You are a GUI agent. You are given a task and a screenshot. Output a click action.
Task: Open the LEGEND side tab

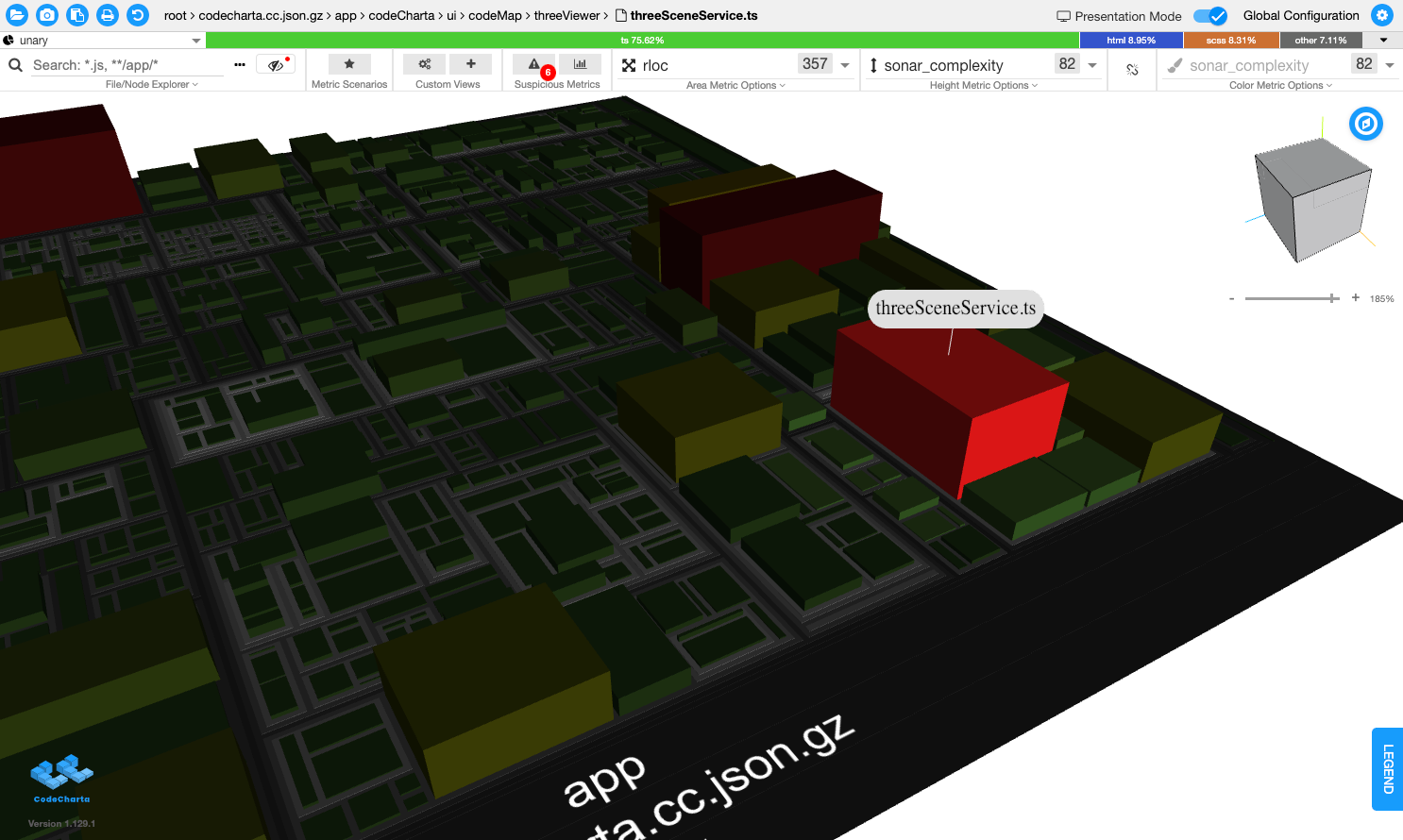pos(1387,769)
